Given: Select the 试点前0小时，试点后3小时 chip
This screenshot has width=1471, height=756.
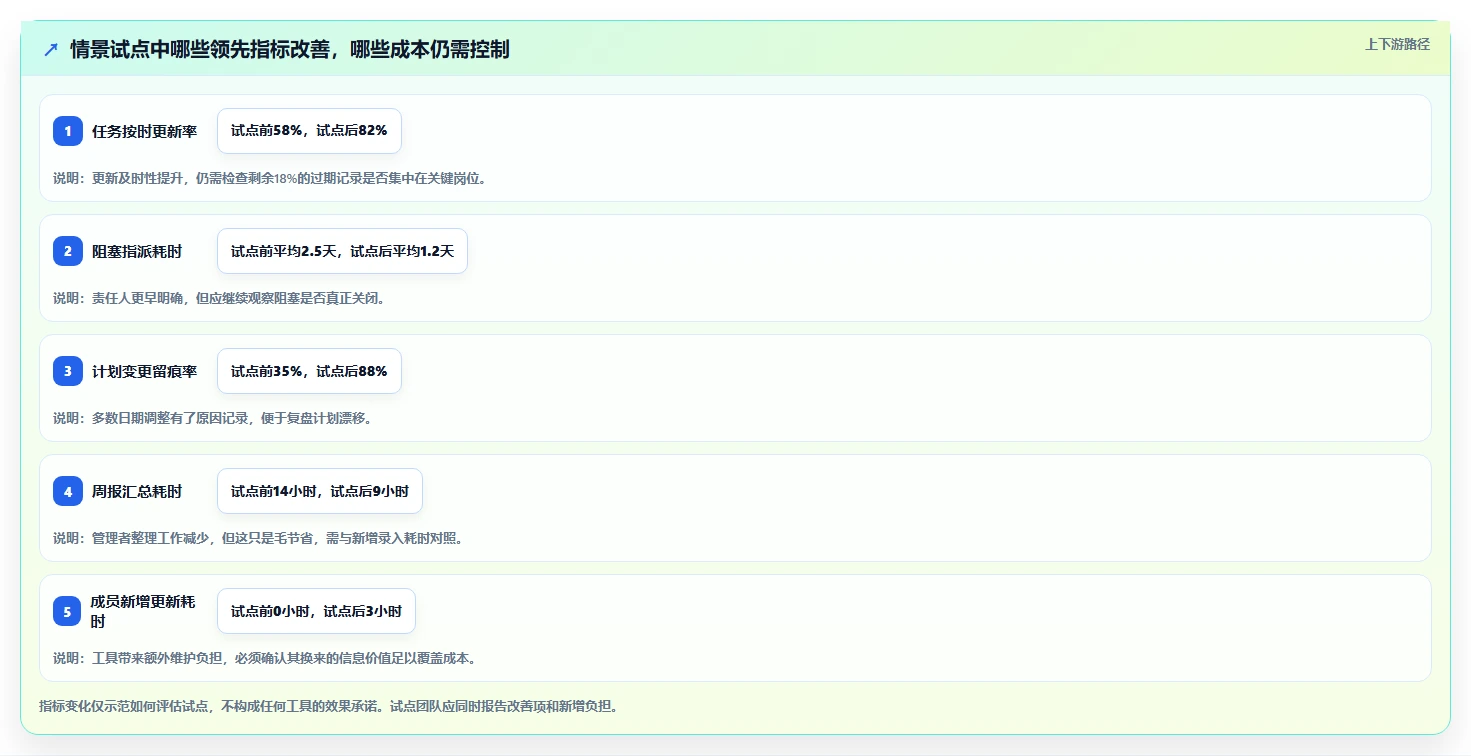Looking at the screenshot, I should pos(316,611).
